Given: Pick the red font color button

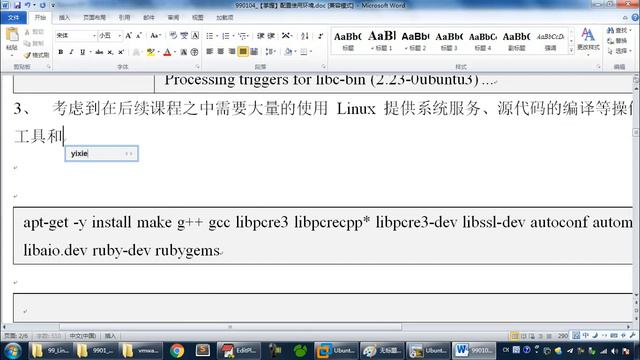Looking at the screenshot, I should pos(167,52).
